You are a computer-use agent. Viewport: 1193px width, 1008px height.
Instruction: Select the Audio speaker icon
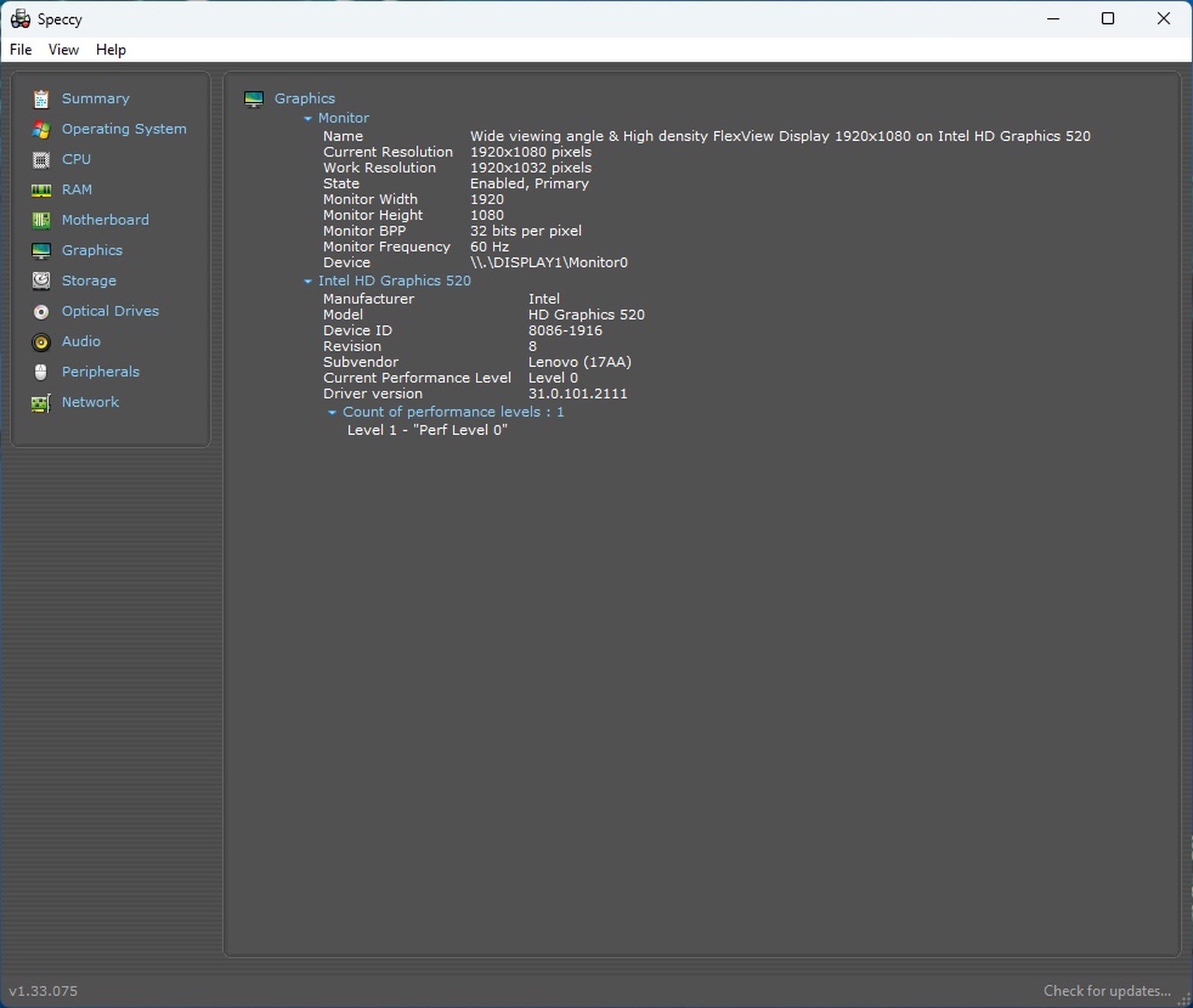pos(41,342)
